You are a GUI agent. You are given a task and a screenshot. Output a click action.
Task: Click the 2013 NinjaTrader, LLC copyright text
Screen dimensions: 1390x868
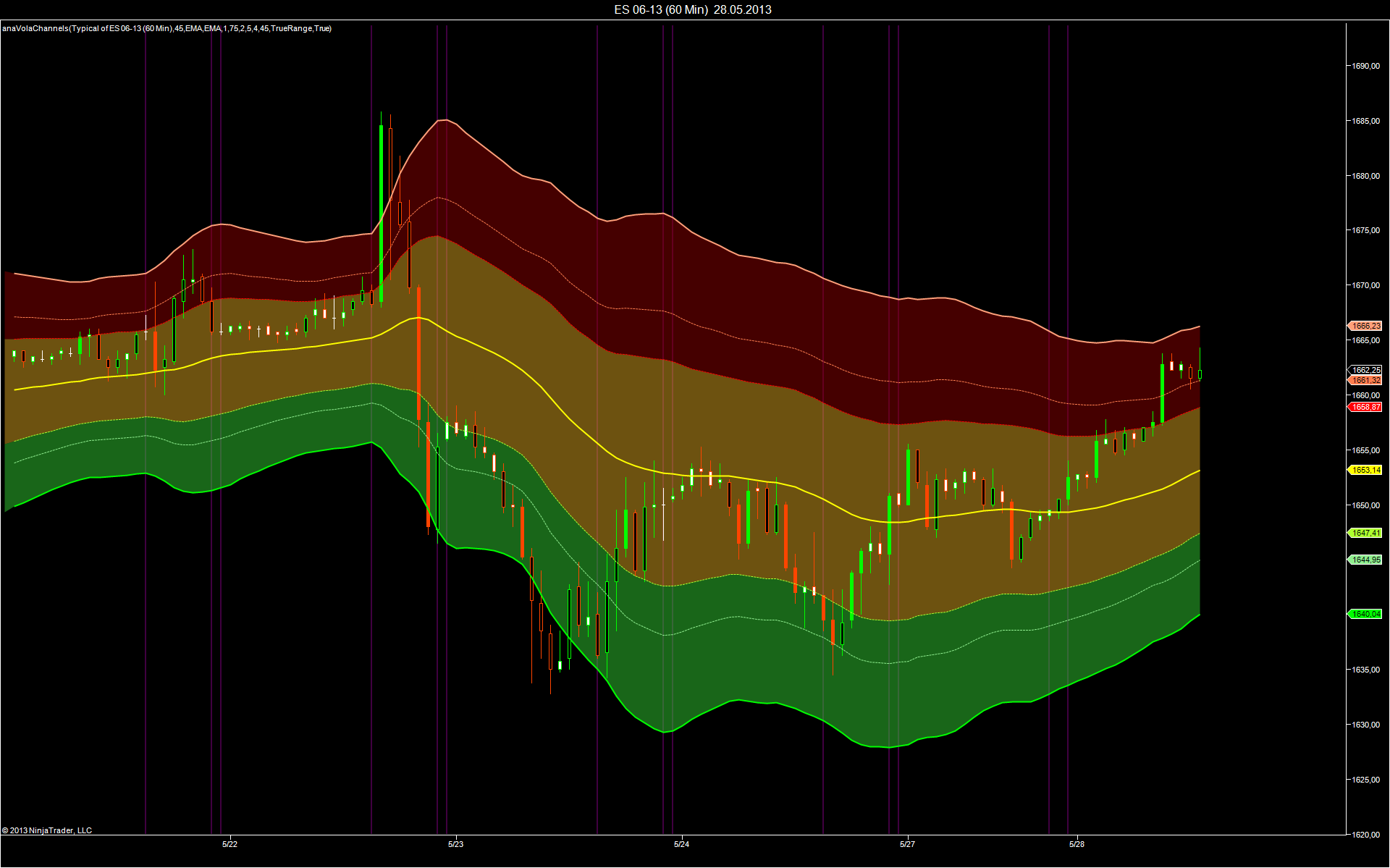pyautogui.click(x=47, y=830)
